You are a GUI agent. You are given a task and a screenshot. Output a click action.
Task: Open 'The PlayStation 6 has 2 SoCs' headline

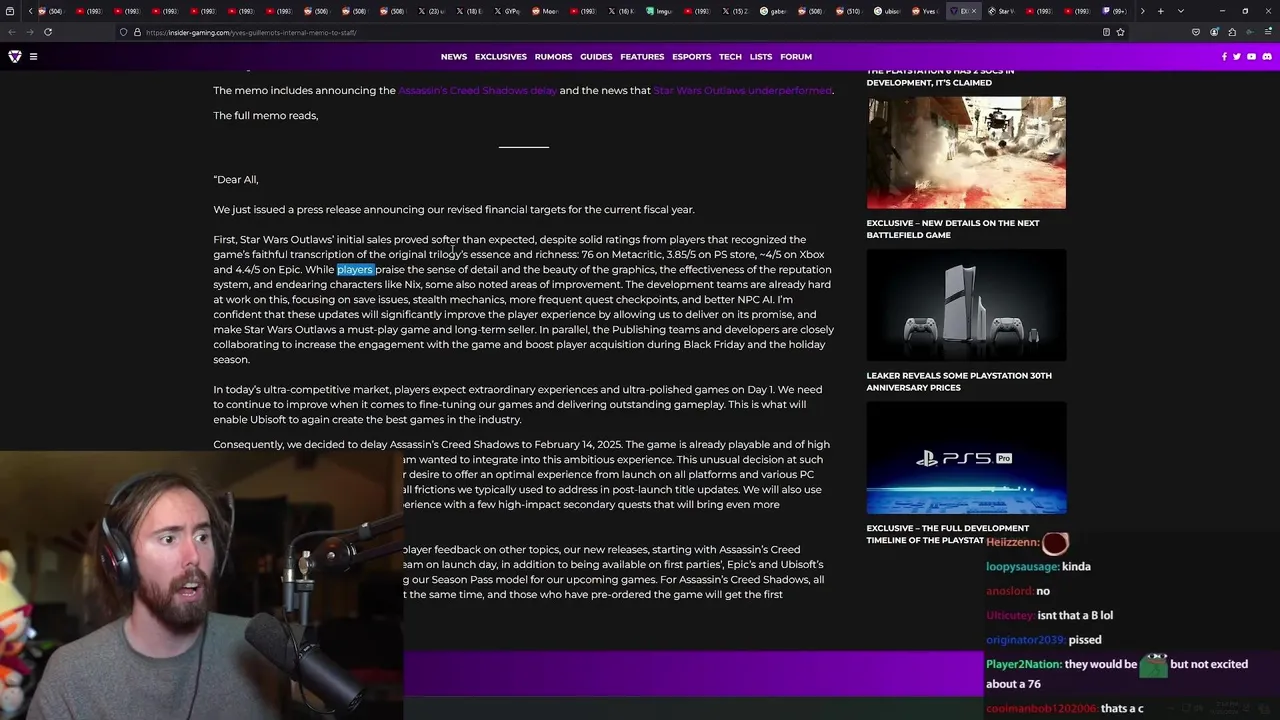click(x=940, y=77)
